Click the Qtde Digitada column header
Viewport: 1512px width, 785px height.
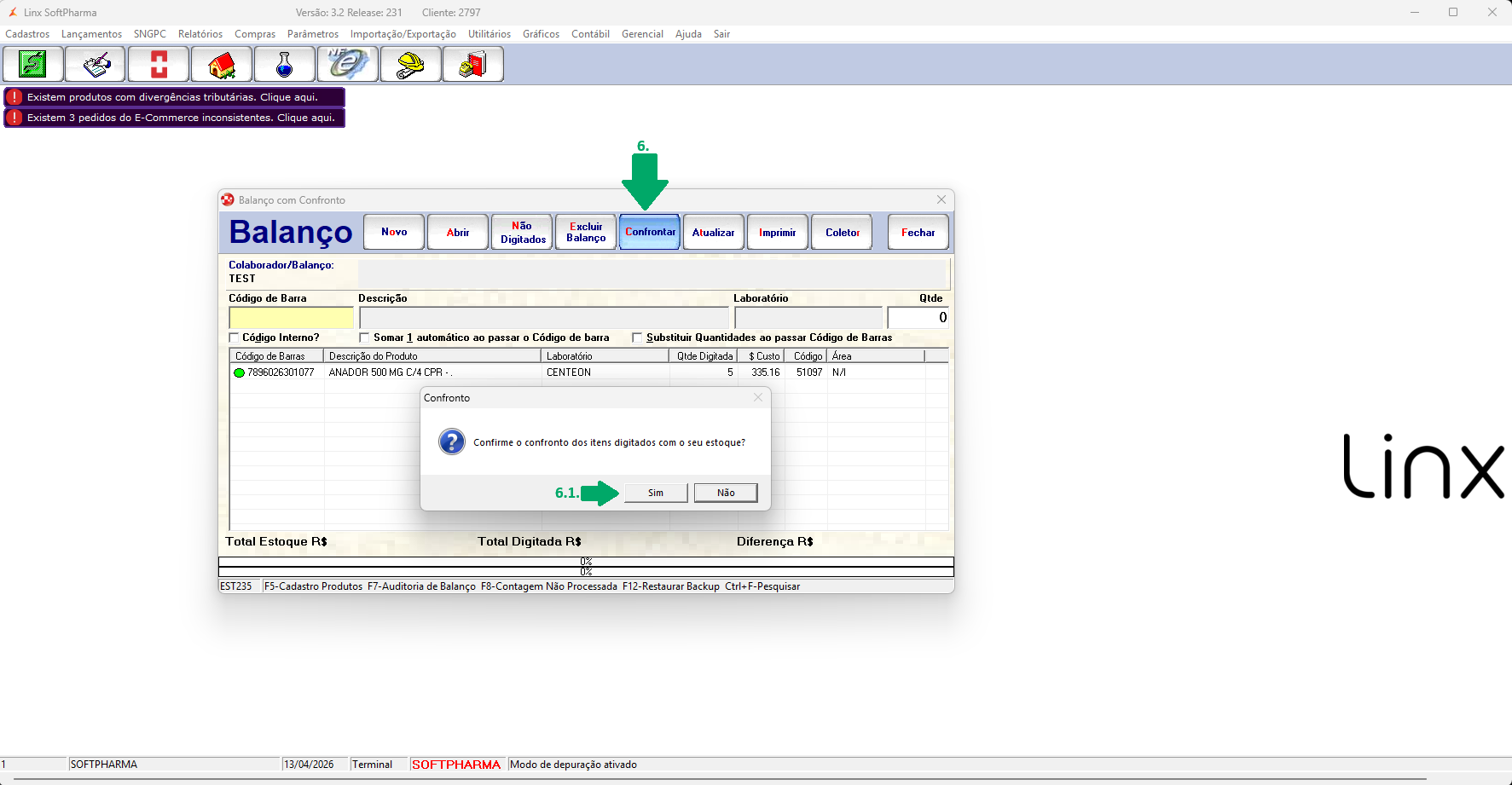click(x=704, y=356)
